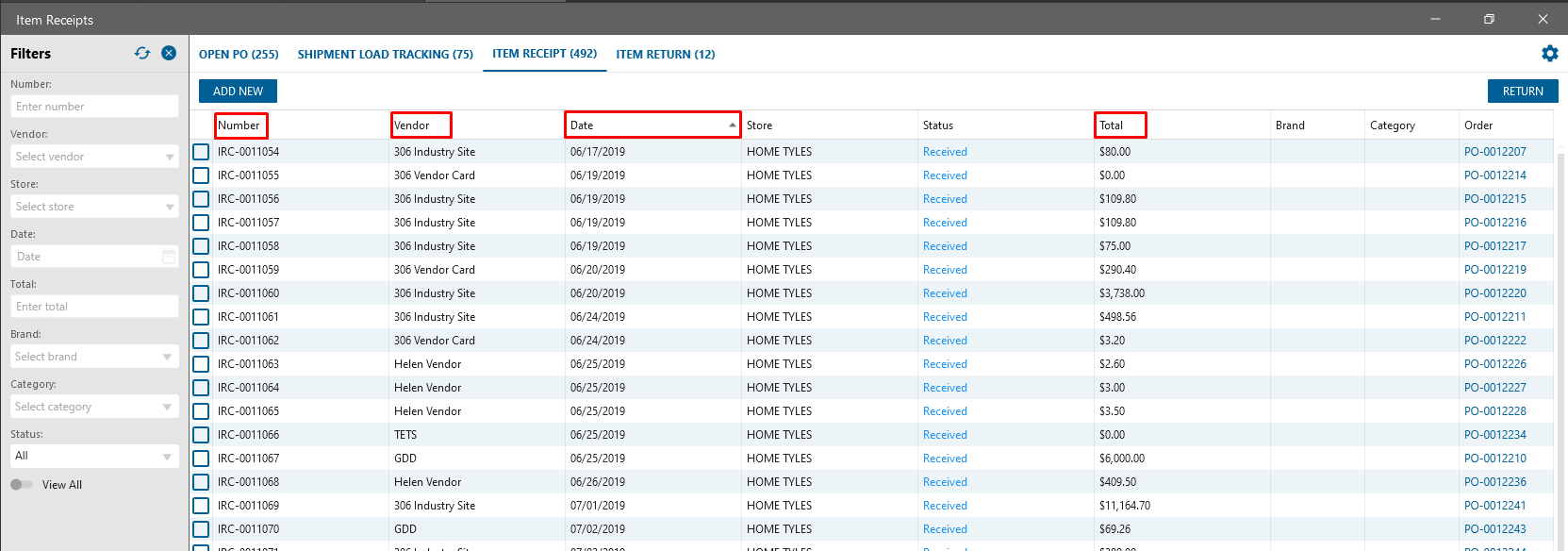The width and height of the screenshot is (1568, 551).
Task: Sort by the Number column header
Action: (239, 125)
